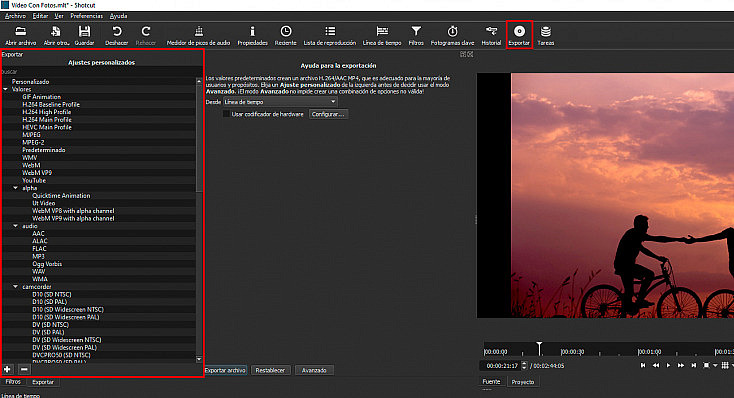Open the player grid options icon
The image size is (734, 398).
(725, 365)
